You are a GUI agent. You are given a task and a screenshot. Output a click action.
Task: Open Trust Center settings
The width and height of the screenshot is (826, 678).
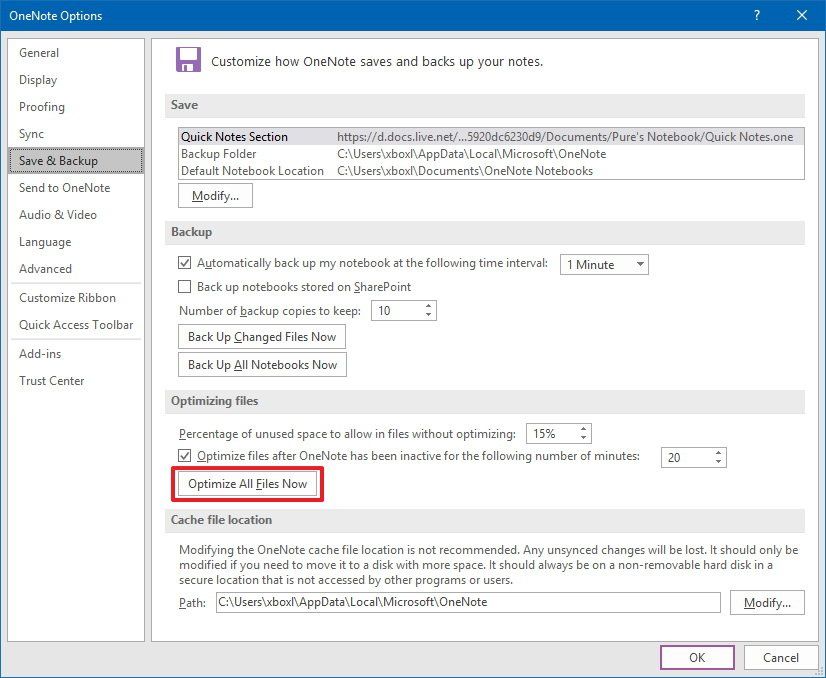(51, 380)
